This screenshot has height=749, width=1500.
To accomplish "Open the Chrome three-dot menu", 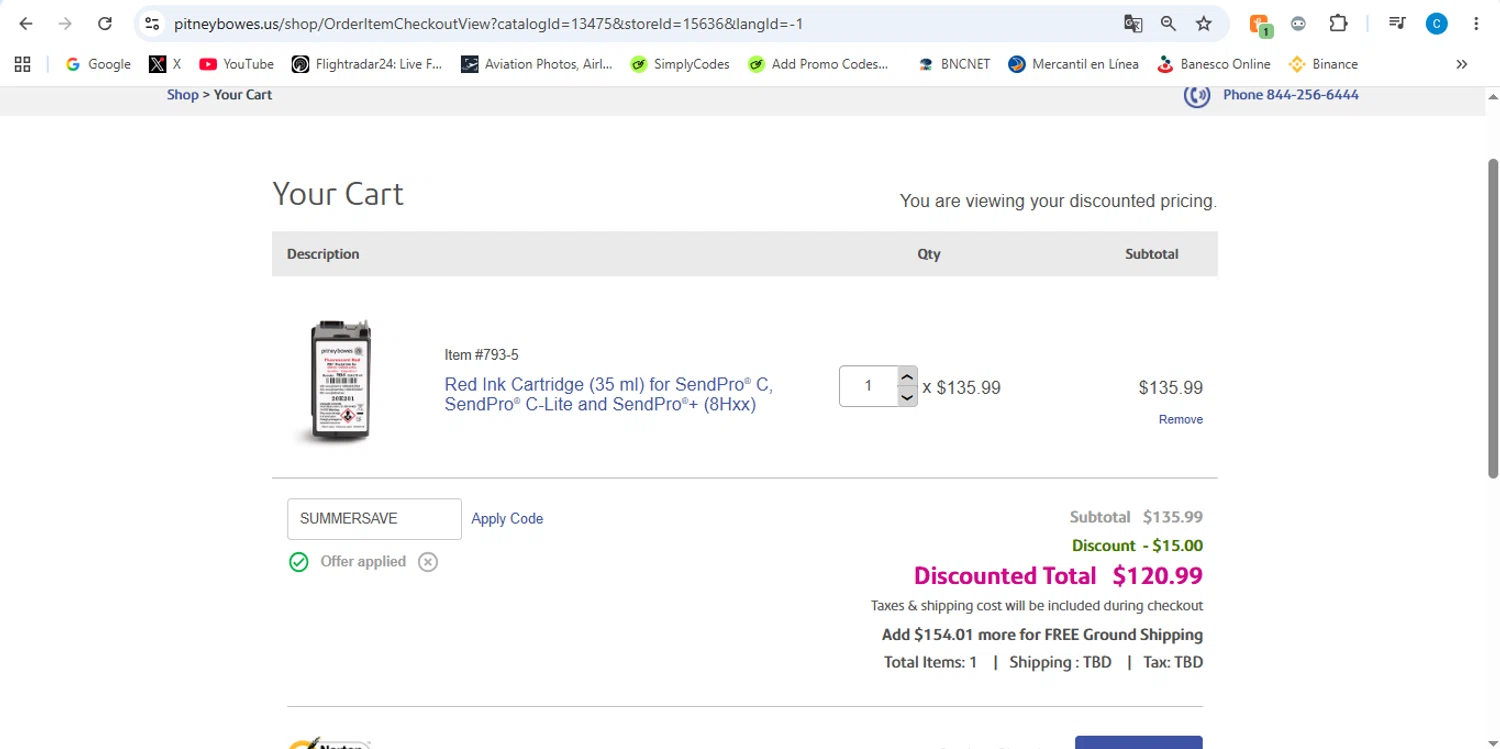I will coord(1476,24).
